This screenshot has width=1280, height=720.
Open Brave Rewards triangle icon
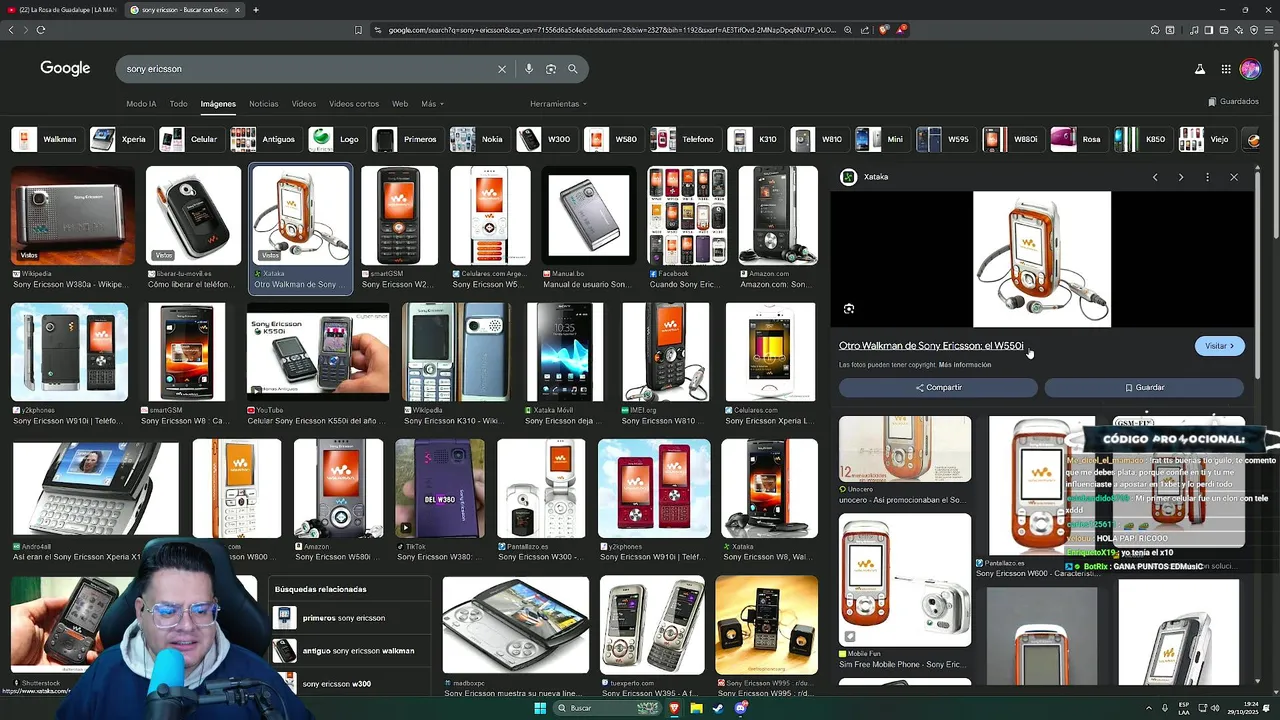click(901, 30)
